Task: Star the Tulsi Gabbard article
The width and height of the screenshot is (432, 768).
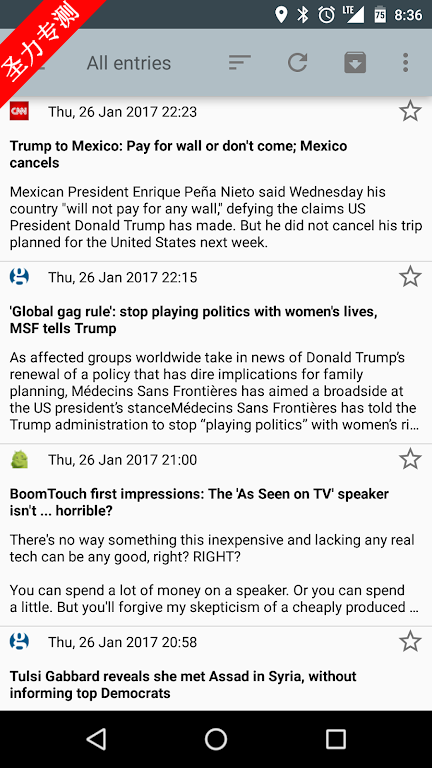Action: [410, 641]
